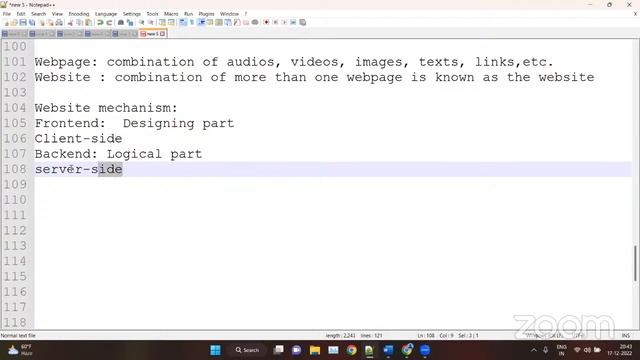Open the Language menu
Screen dimensions: 640x360
[106, 14]
